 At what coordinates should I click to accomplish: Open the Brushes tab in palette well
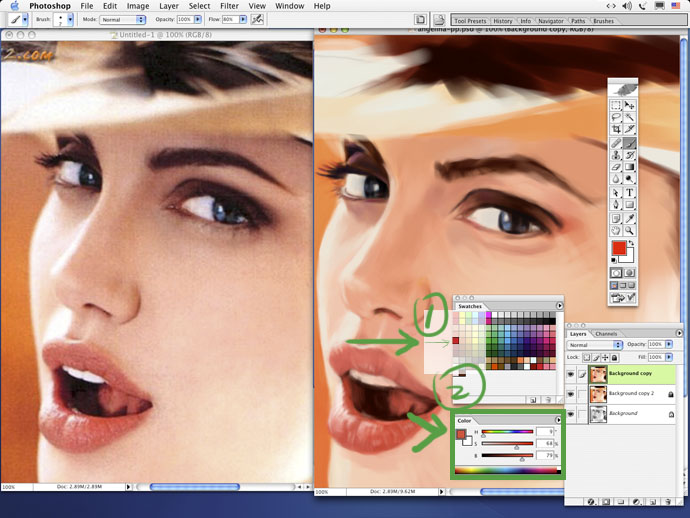click(603, 21)
